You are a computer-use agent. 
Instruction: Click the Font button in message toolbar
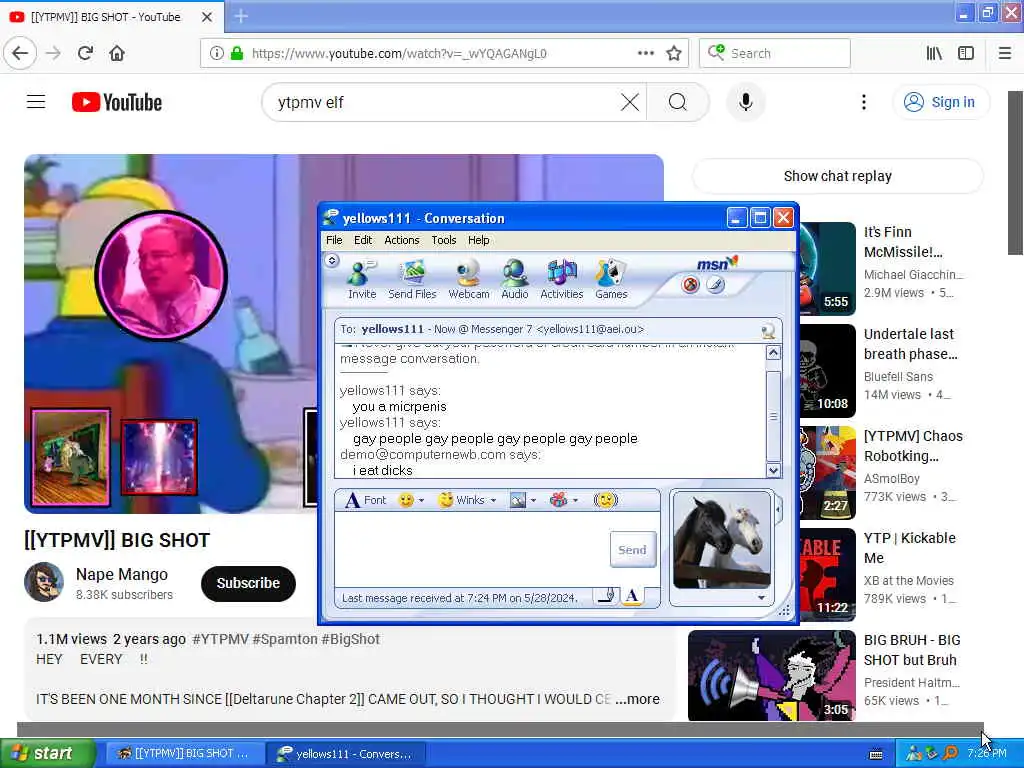(366, 500)
